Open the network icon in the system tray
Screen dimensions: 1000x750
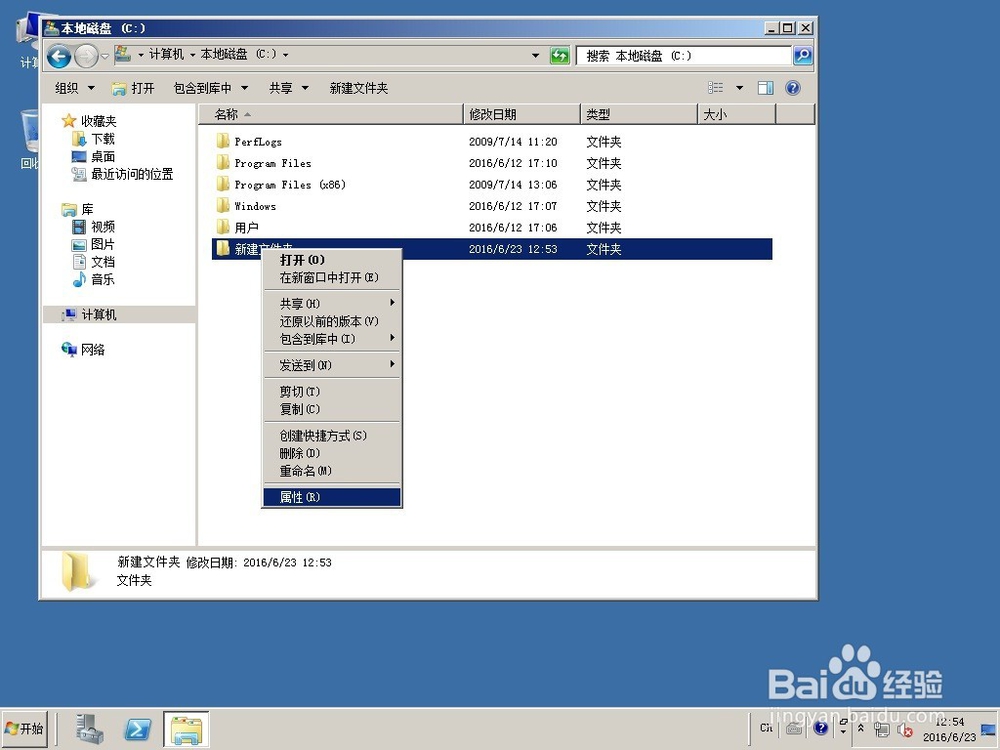click(x=883, y=730)
